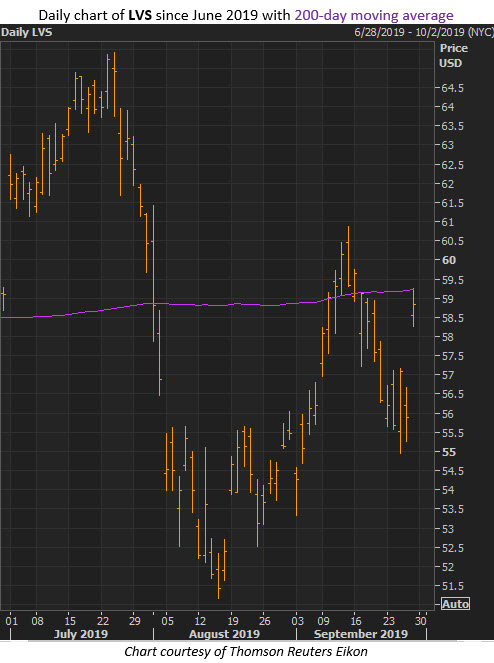Screen dimensions: 494x663
Task: Click the '30' date tick label
Action: click(x=420, y=621)
